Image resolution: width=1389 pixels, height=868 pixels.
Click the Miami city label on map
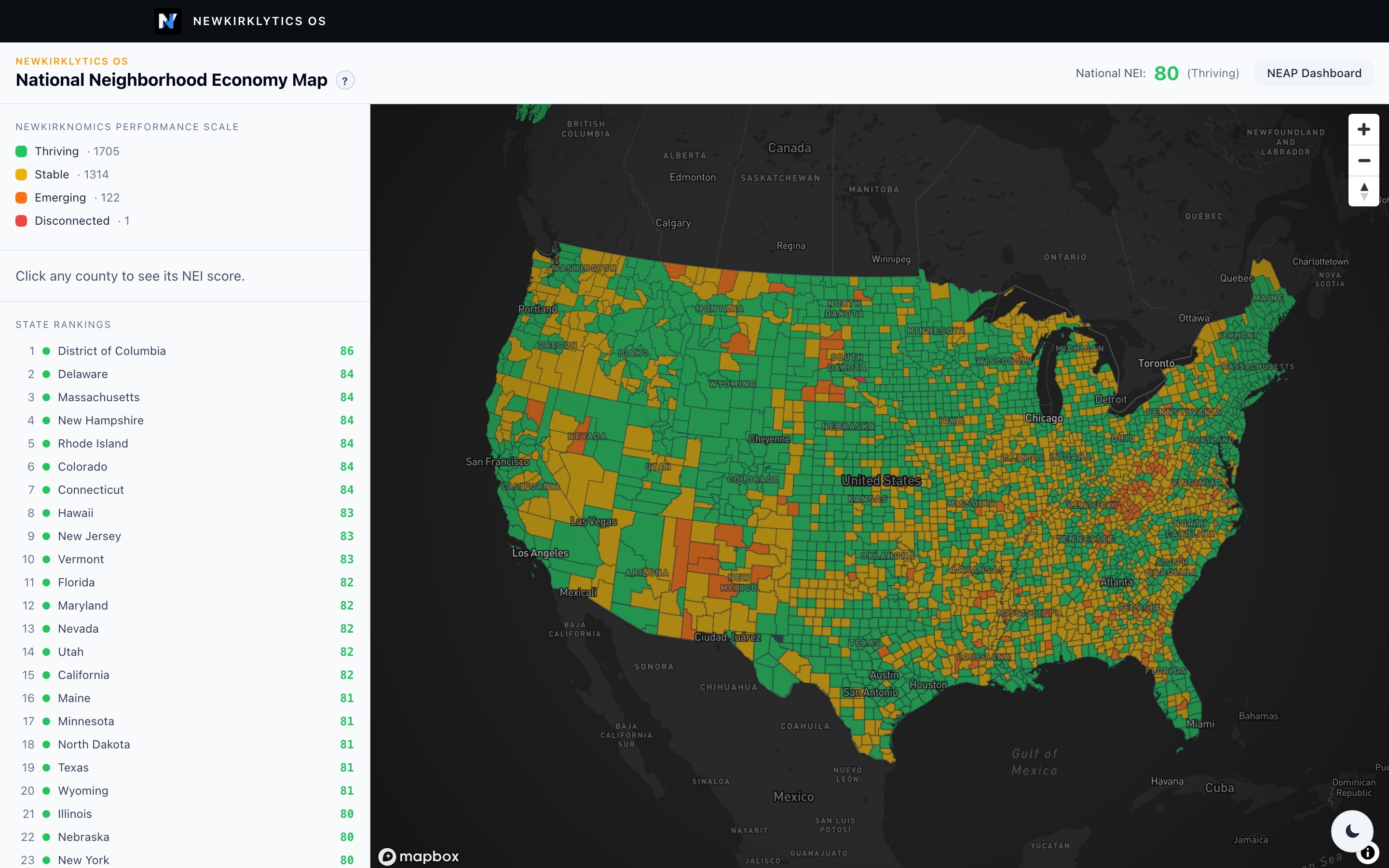(1200, 724)
